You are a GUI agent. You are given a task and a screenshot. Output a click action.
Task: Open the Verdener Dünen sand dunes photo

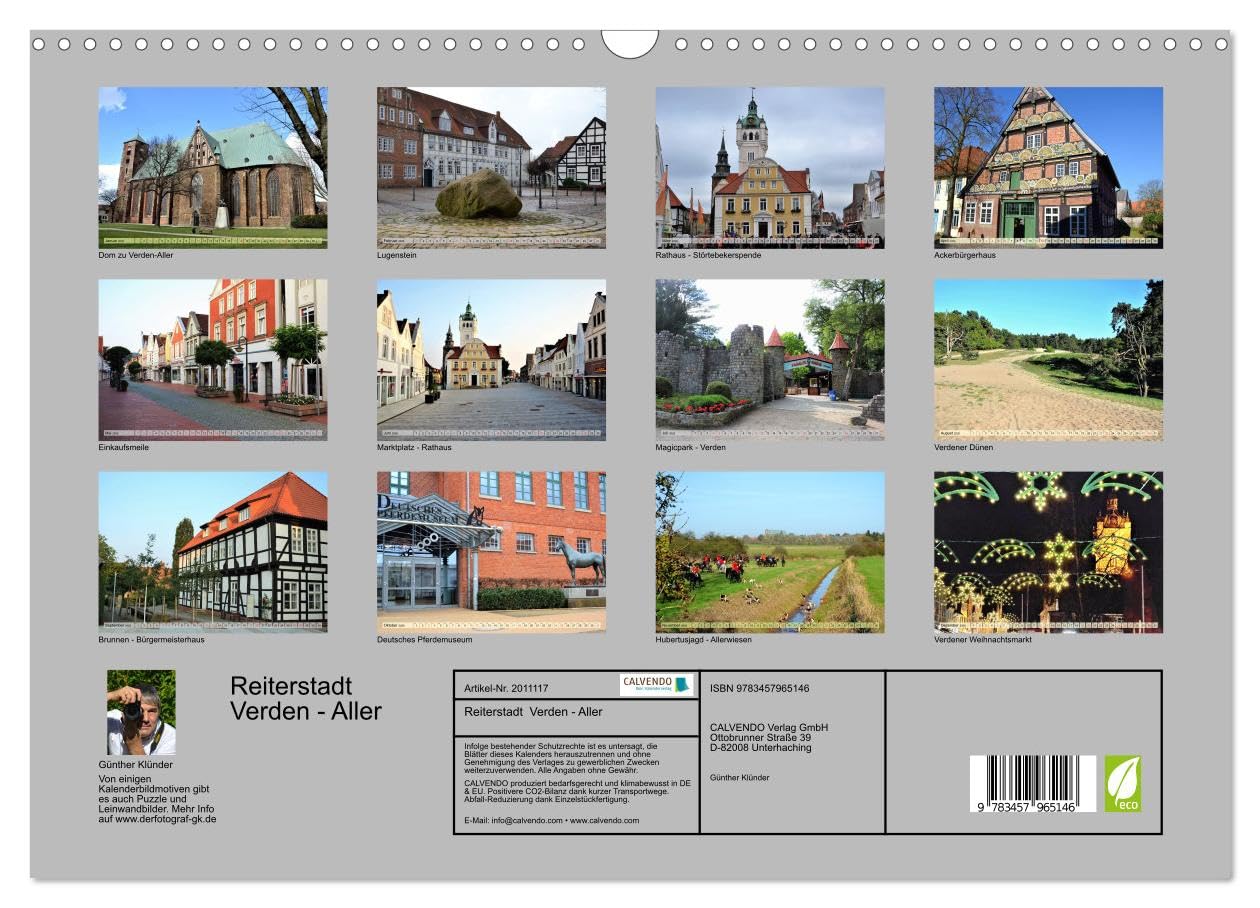point(1049,359)
